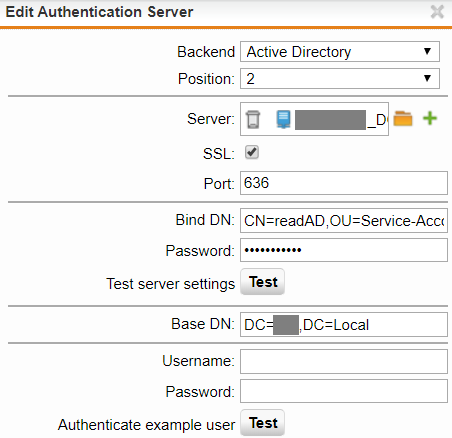Click Test button to authenticate example user
The height and width of the screenshot is (438, 452).
(262, 423)
